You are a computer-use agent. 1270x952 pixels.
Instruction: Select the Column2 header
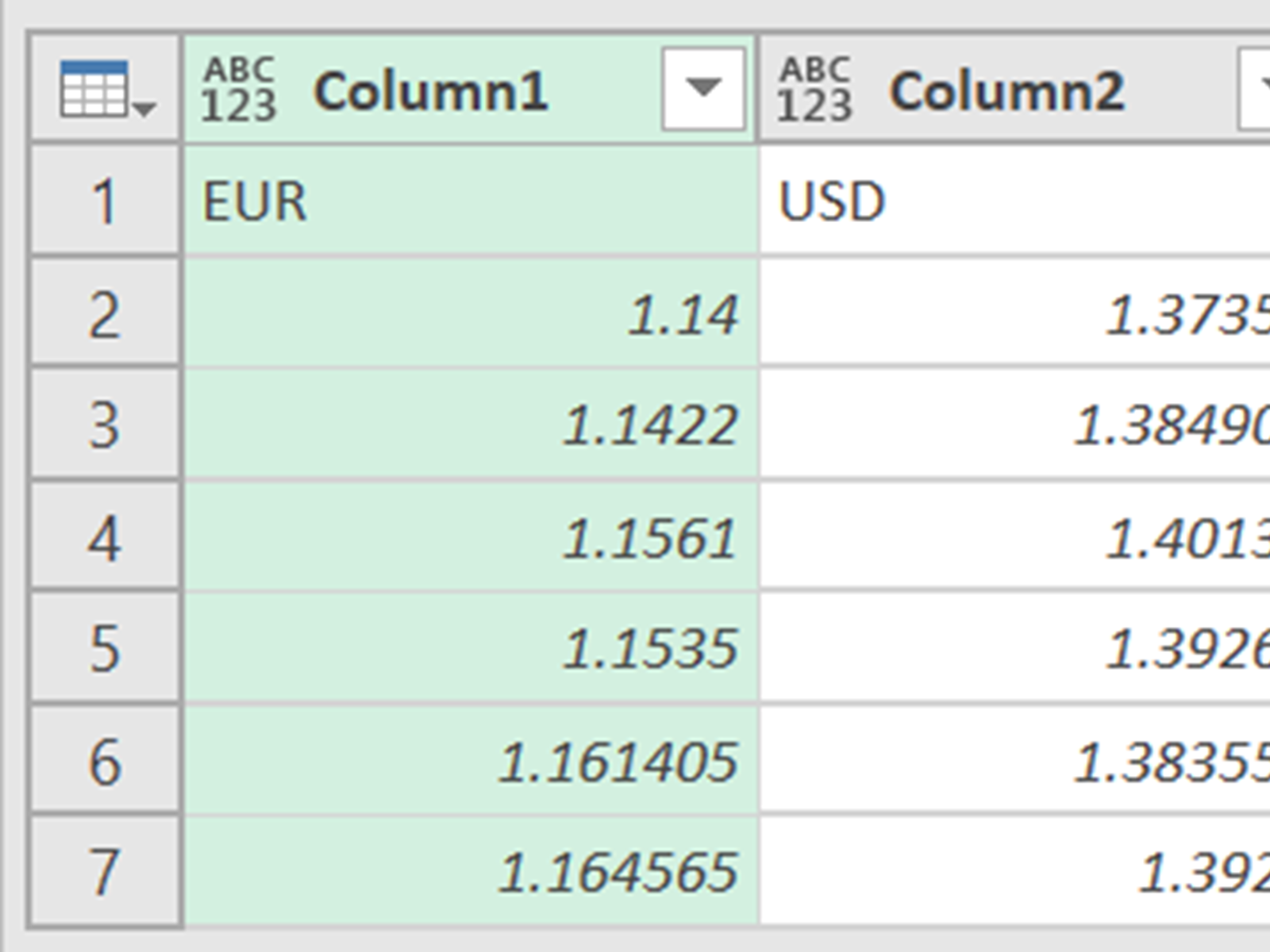[x=1006, y=90]
